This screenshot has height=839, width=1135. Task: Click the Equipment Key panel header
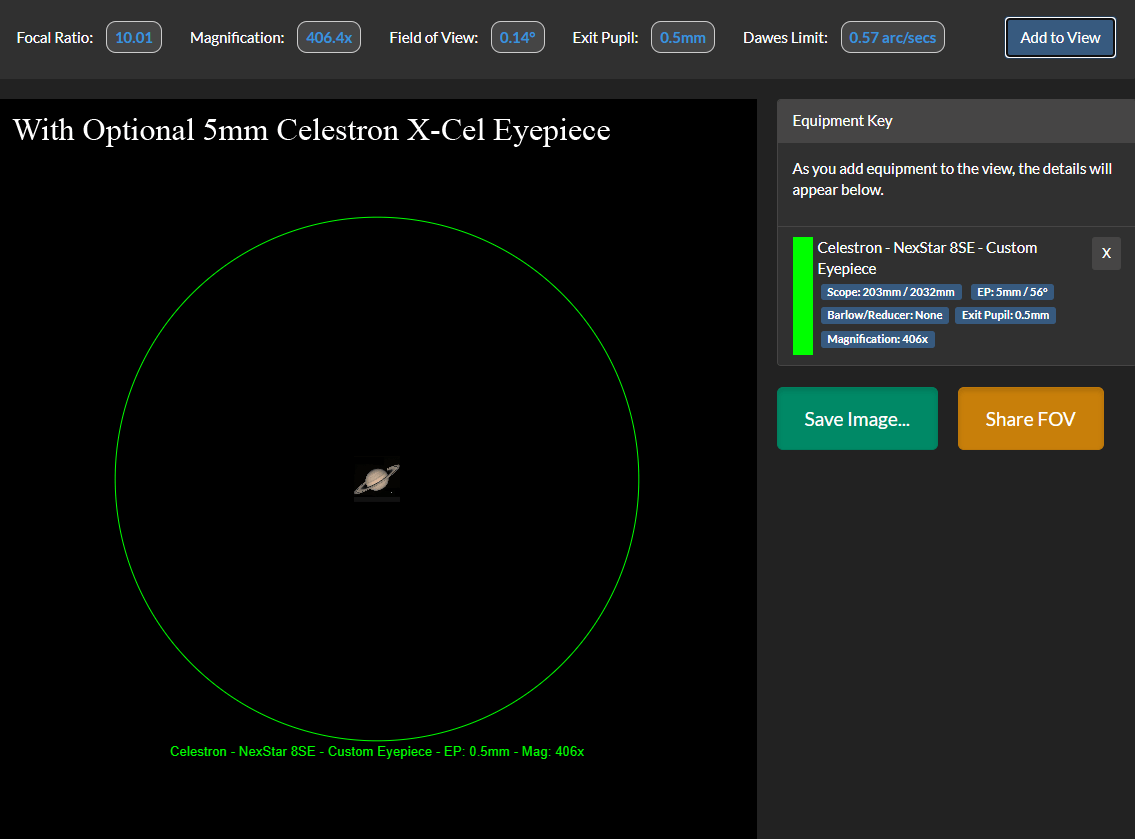pos(839,120)
